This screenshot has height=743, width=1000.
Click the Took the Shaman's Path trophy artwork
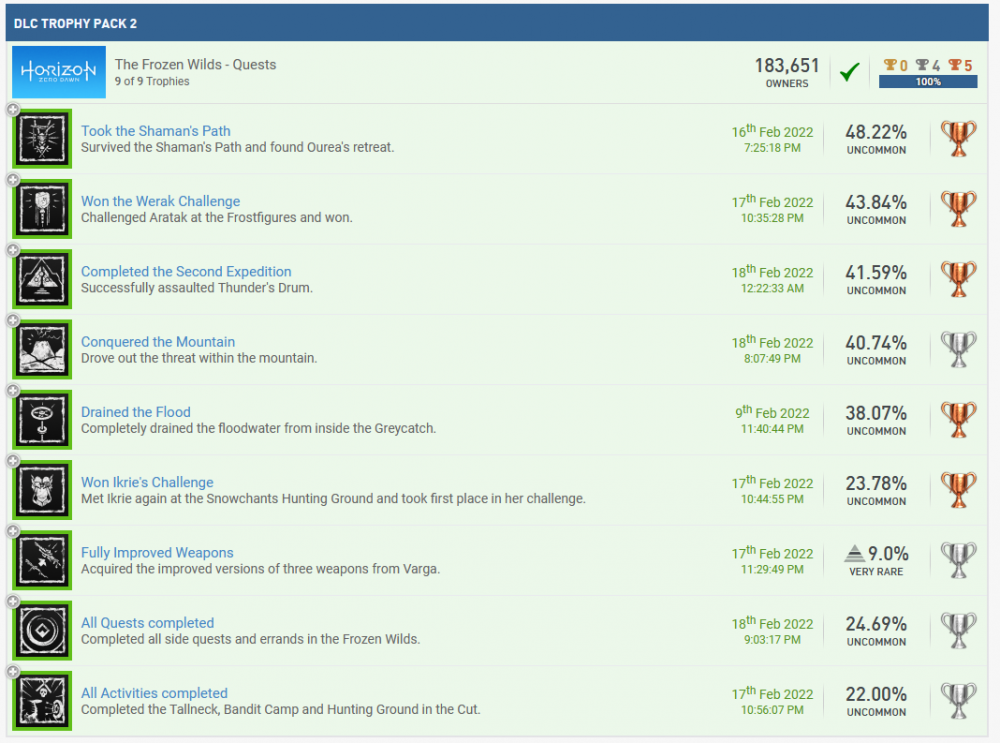(x=41, y=139)
